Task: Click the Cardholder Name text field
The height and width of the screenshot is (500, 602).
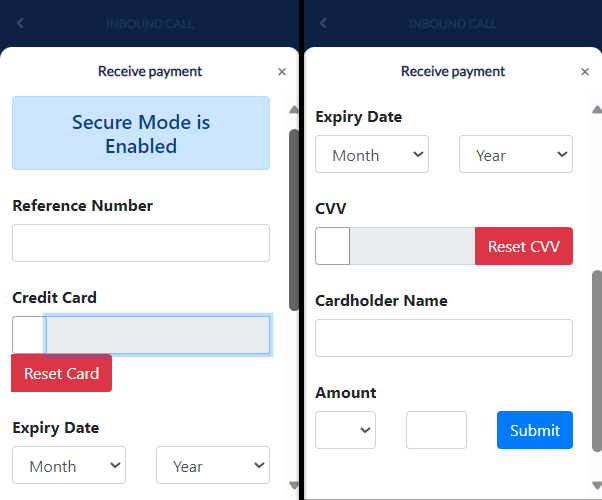Action: click(444, 338)
